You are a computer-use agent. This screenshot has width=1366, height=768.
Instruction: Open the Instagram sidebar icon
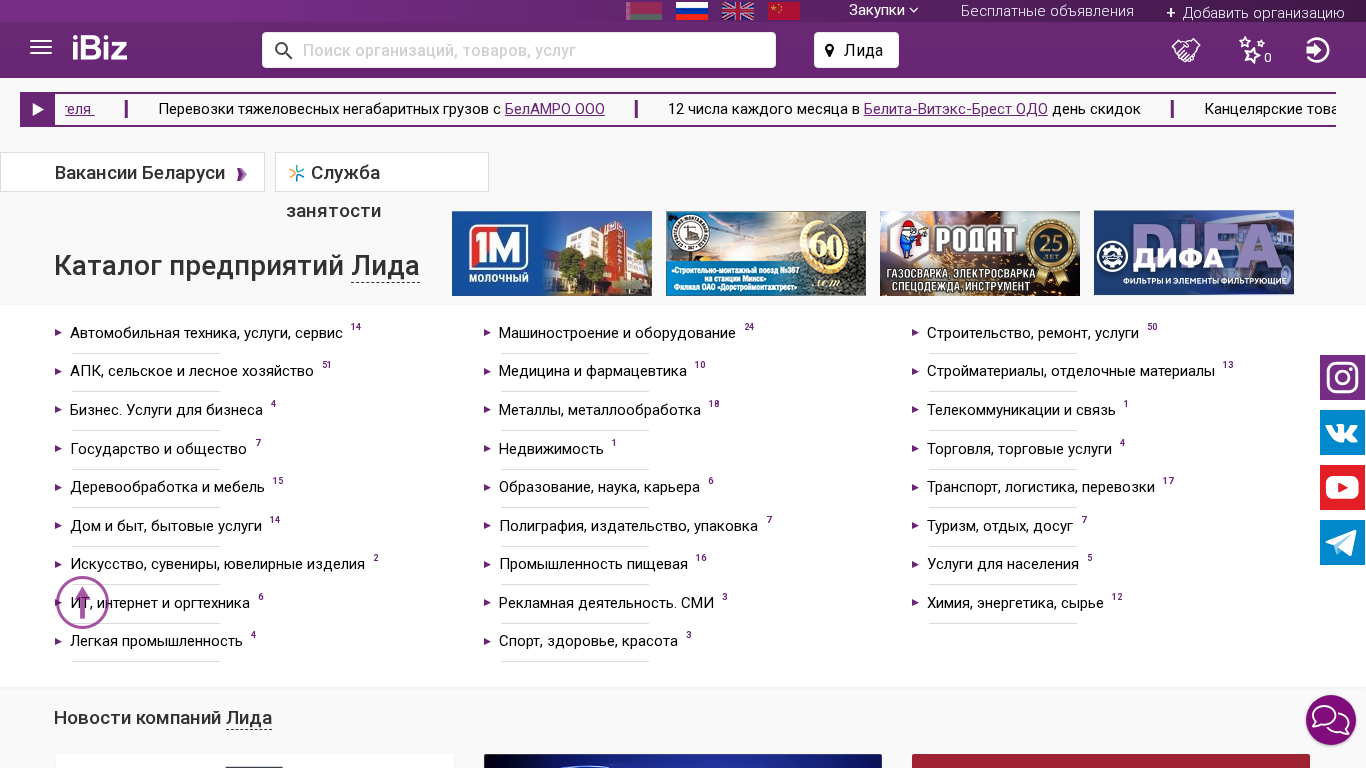(1342, 378)
